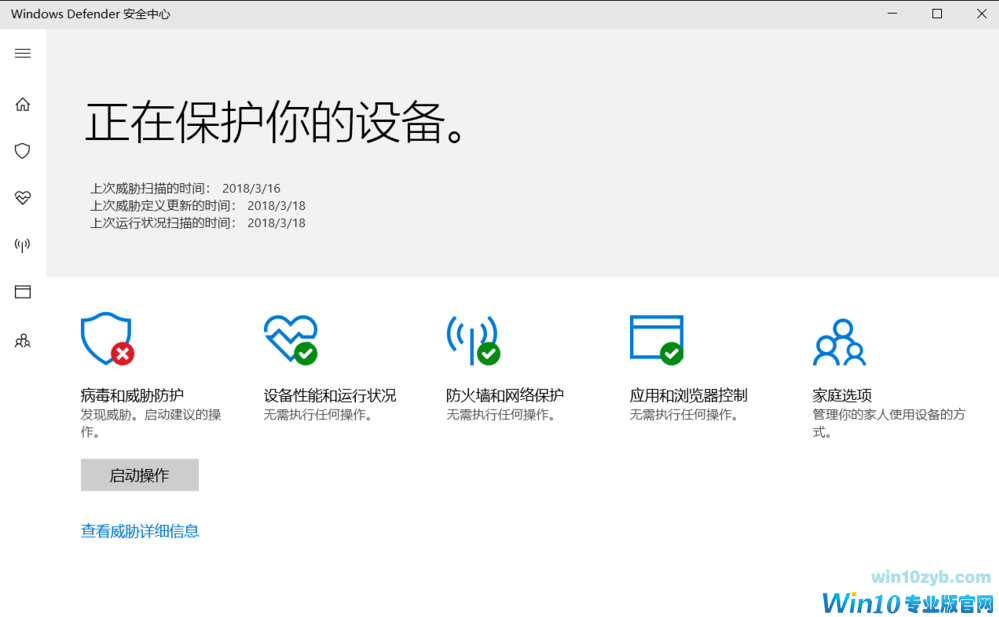Open app and browser control sidebar icon

point(22,292)
